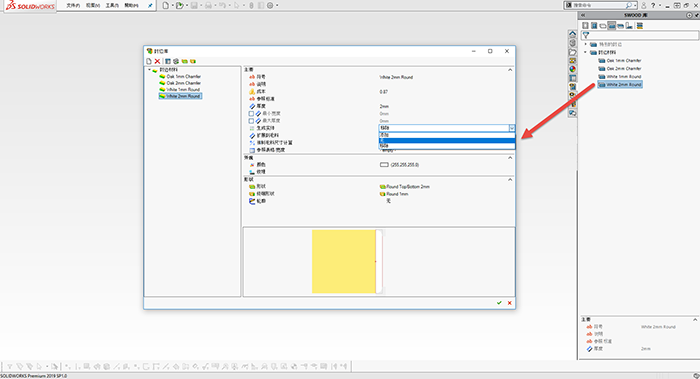Click the user login icon
This screenshot has width=700, height=379.
coord(643,5)
